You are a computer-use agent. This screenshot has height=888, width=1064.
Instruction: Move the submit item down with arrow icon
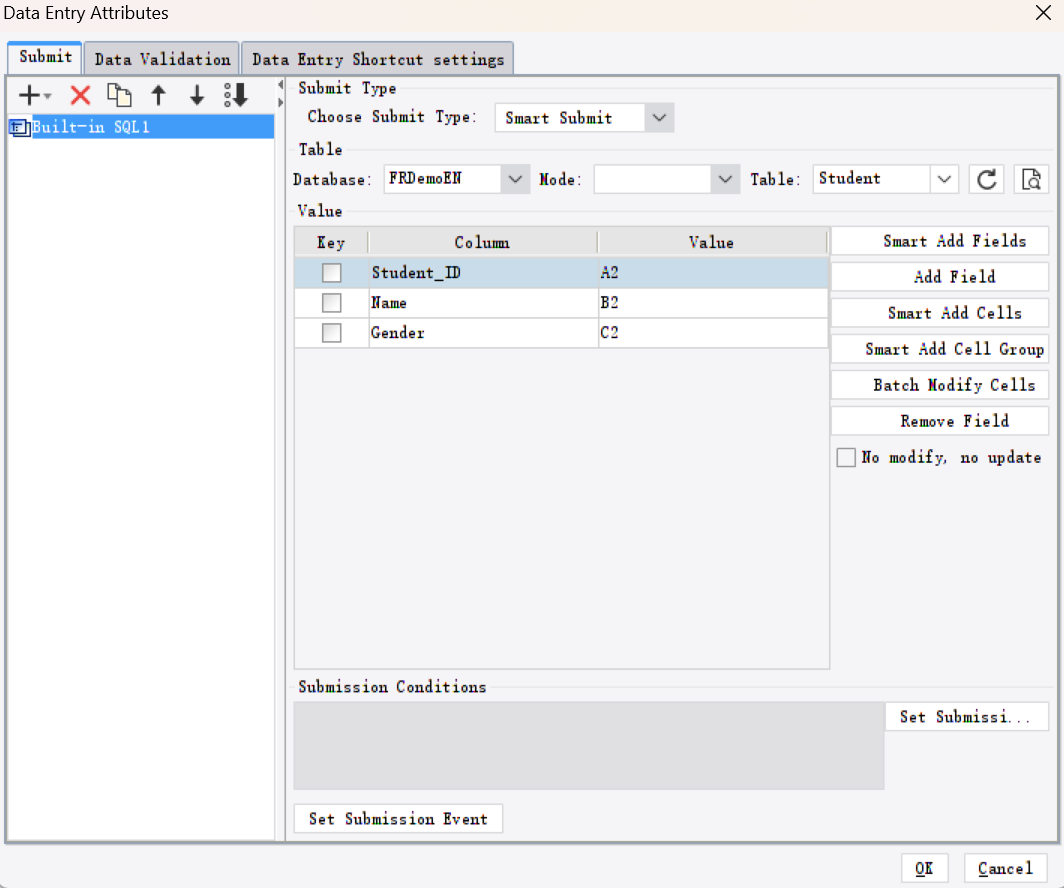[x=196, y=95]
